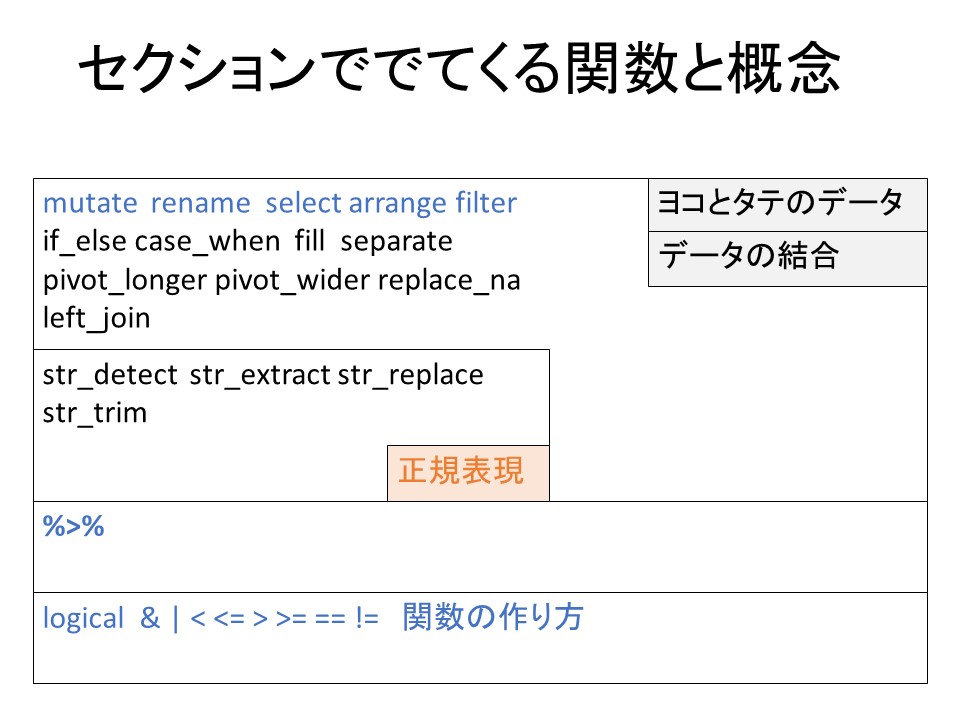960x720 pixels.
Task: Click the blue word mutate
Action: [x=90, y=204]
